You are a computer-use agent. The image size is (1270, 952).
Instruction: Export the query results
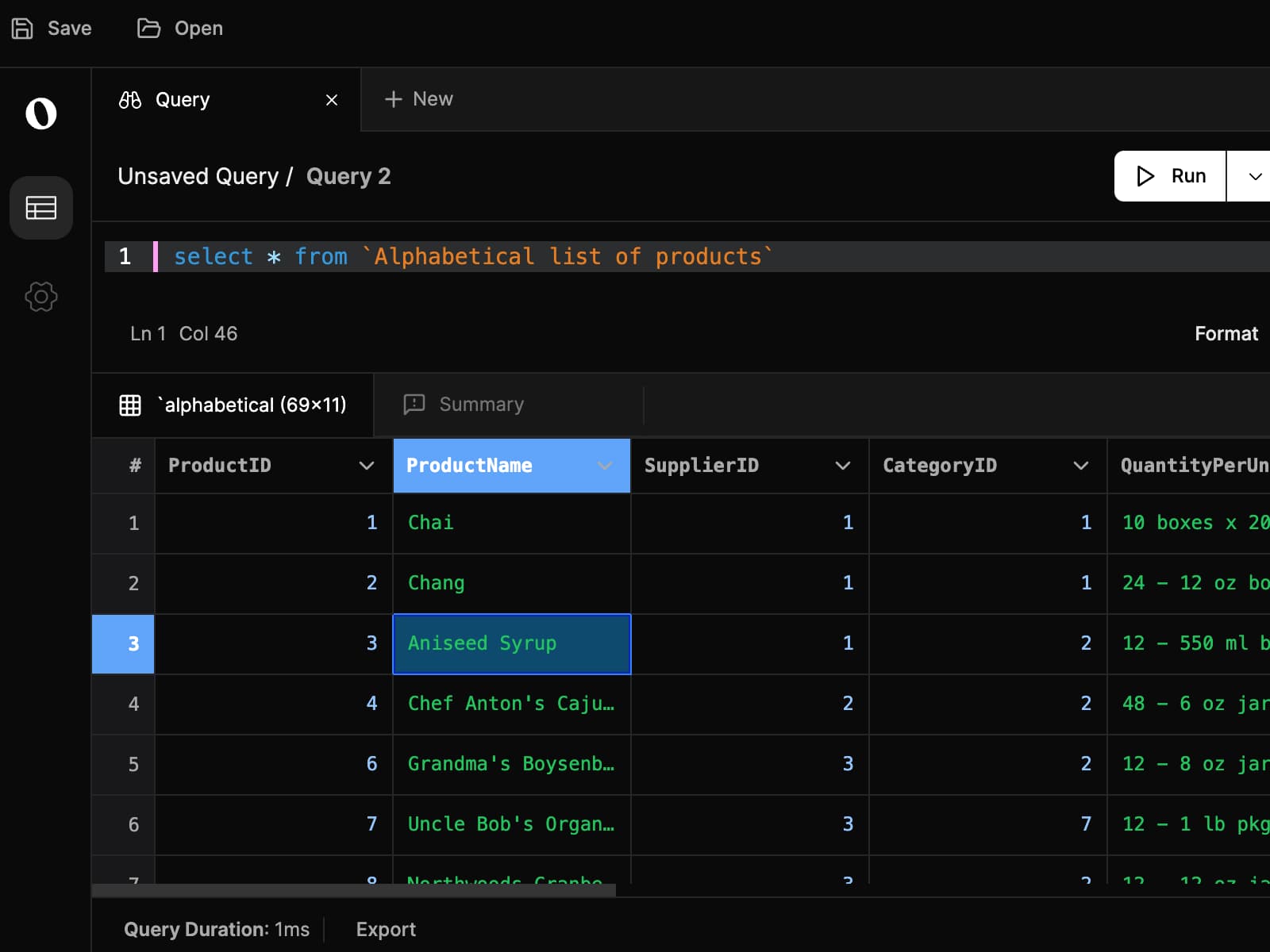coord(386,928)
